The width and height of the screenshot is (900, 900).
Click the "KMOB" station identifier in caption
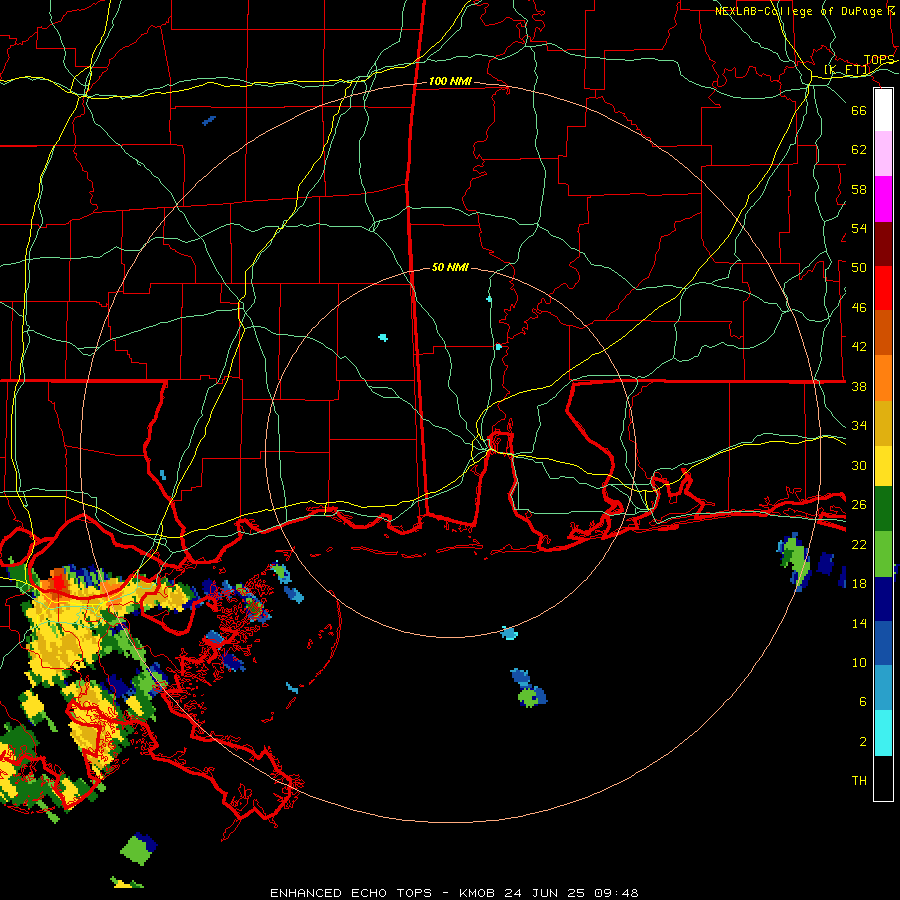[x=477, y=893]
